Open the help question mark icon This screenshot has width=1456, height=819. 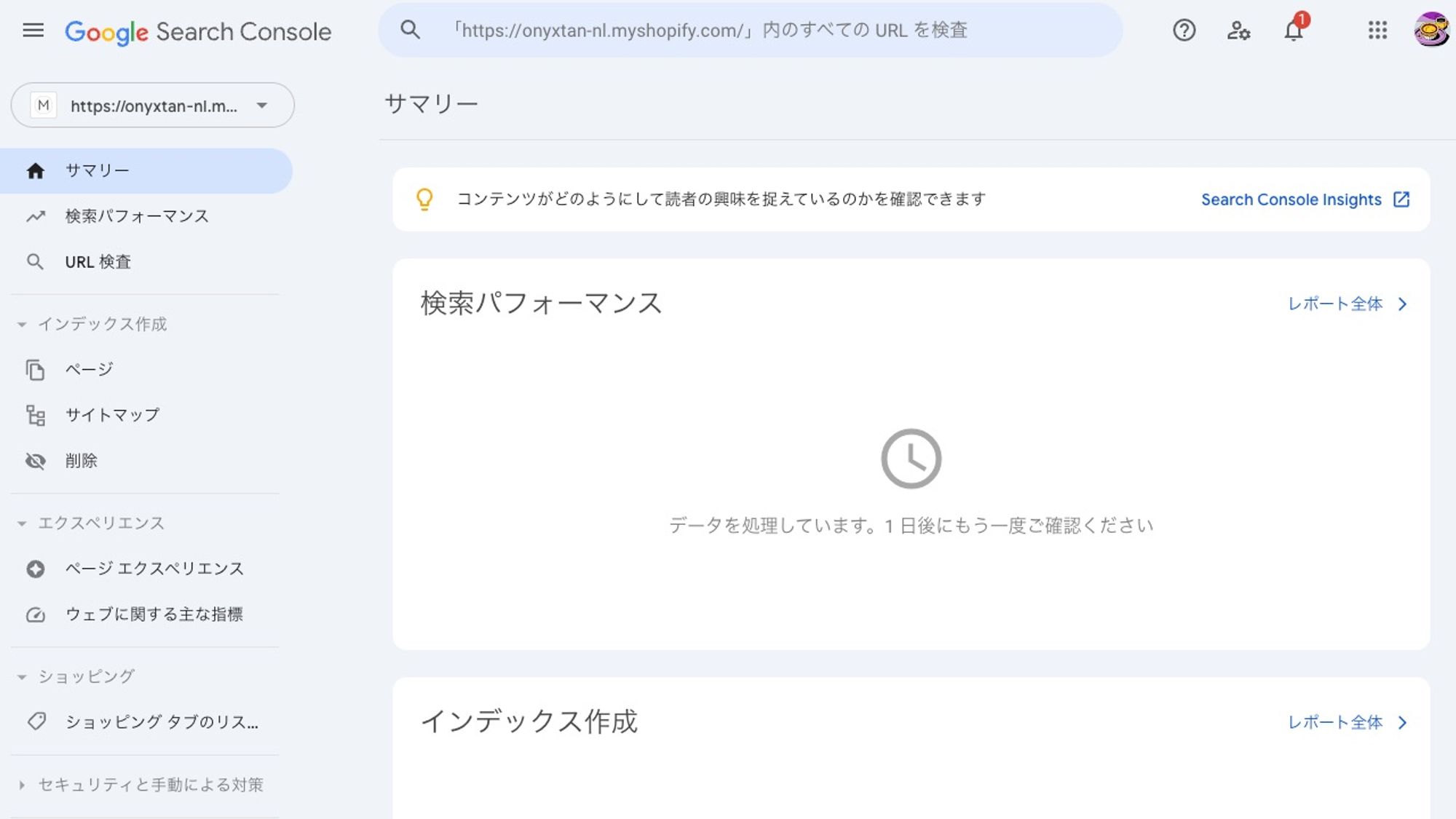click(1184, 31)
